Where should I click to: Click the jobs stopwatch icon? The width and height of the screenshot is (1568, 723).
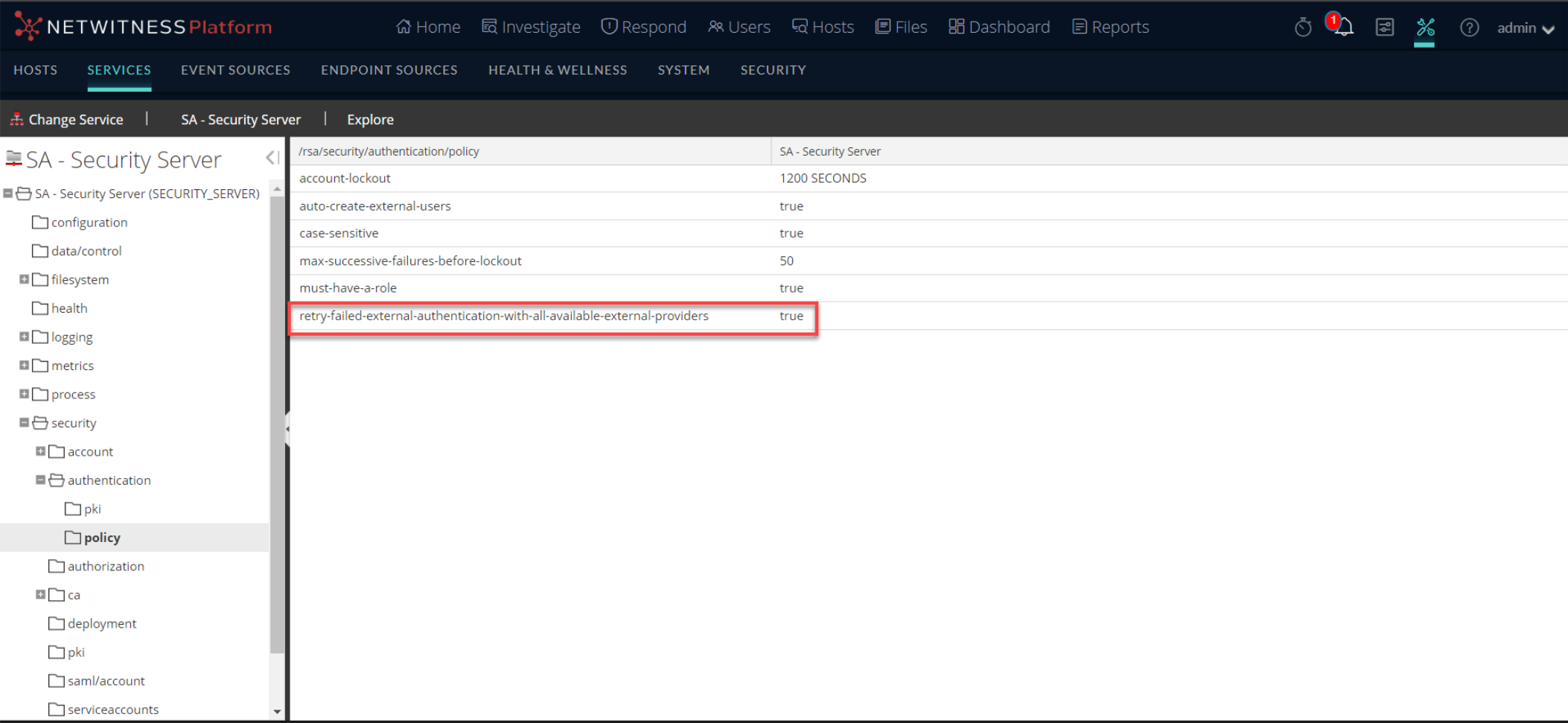1303,26
